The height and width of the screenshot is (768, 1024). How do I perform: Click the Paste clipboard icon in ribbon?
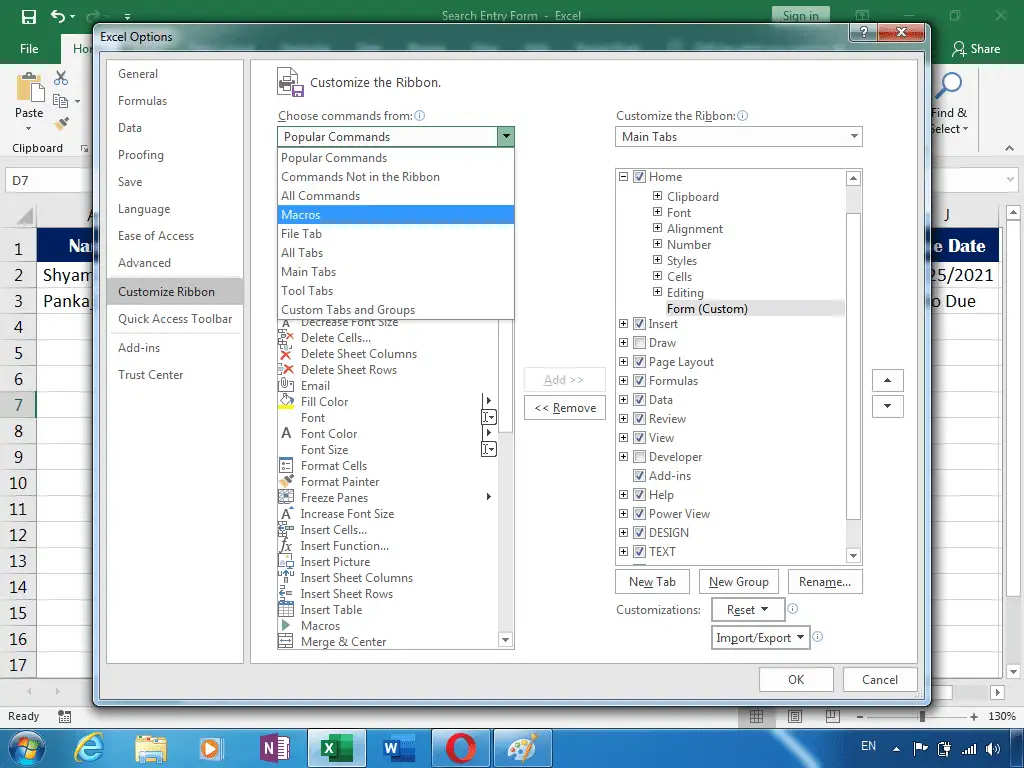click(x=29, y=88)
